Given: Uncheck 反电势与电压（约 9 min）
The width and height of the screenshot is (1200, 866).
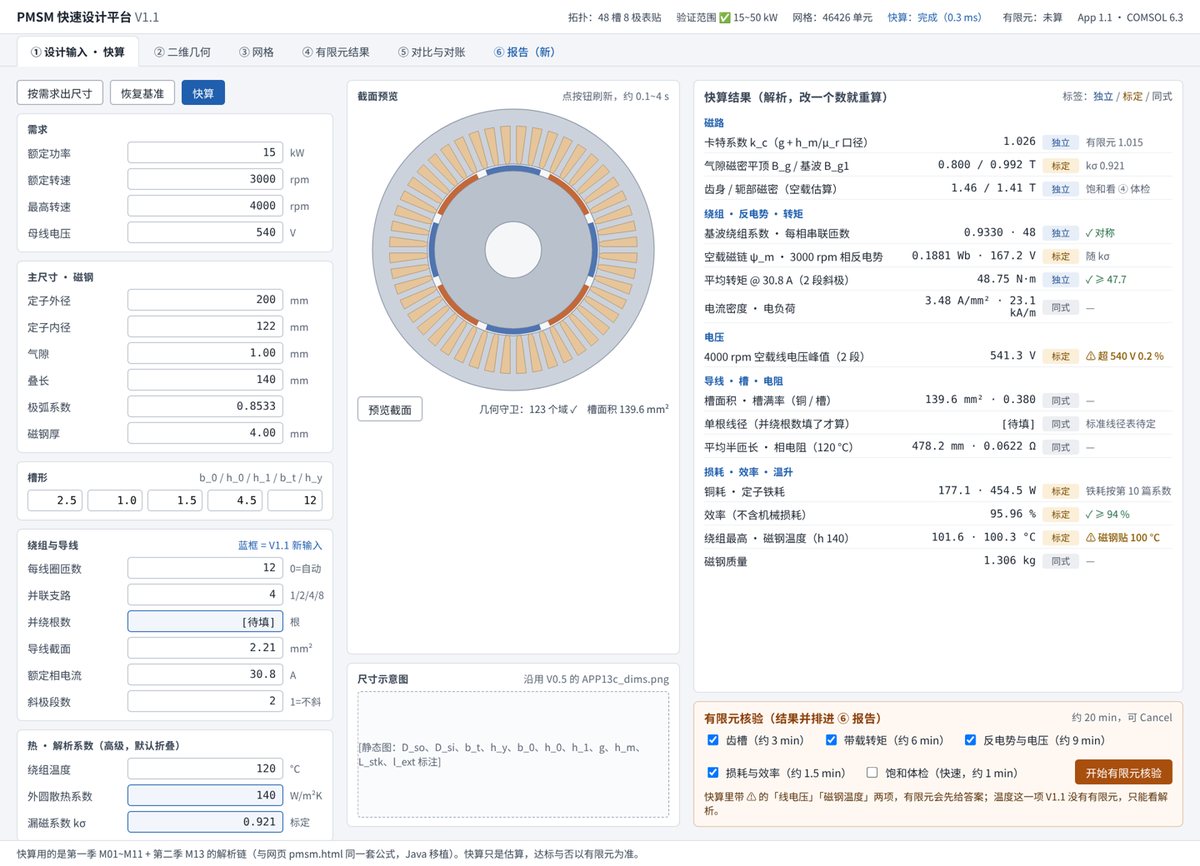Looking at the screenshot, I should pyautogui.click(x=970, y=740).
